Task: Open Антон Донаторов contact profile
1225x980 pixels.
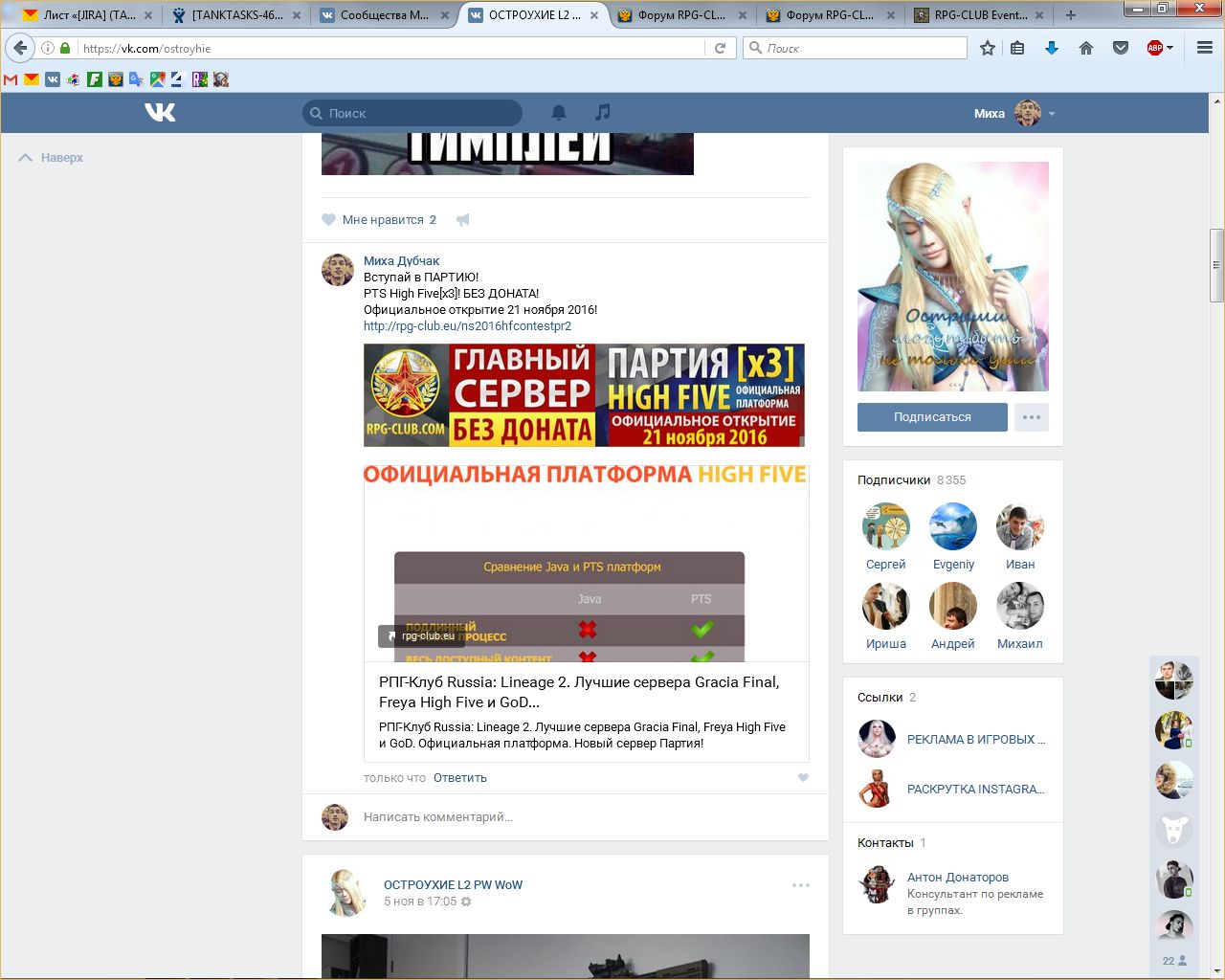Action: pyautogui.click(x=958, y=878)
